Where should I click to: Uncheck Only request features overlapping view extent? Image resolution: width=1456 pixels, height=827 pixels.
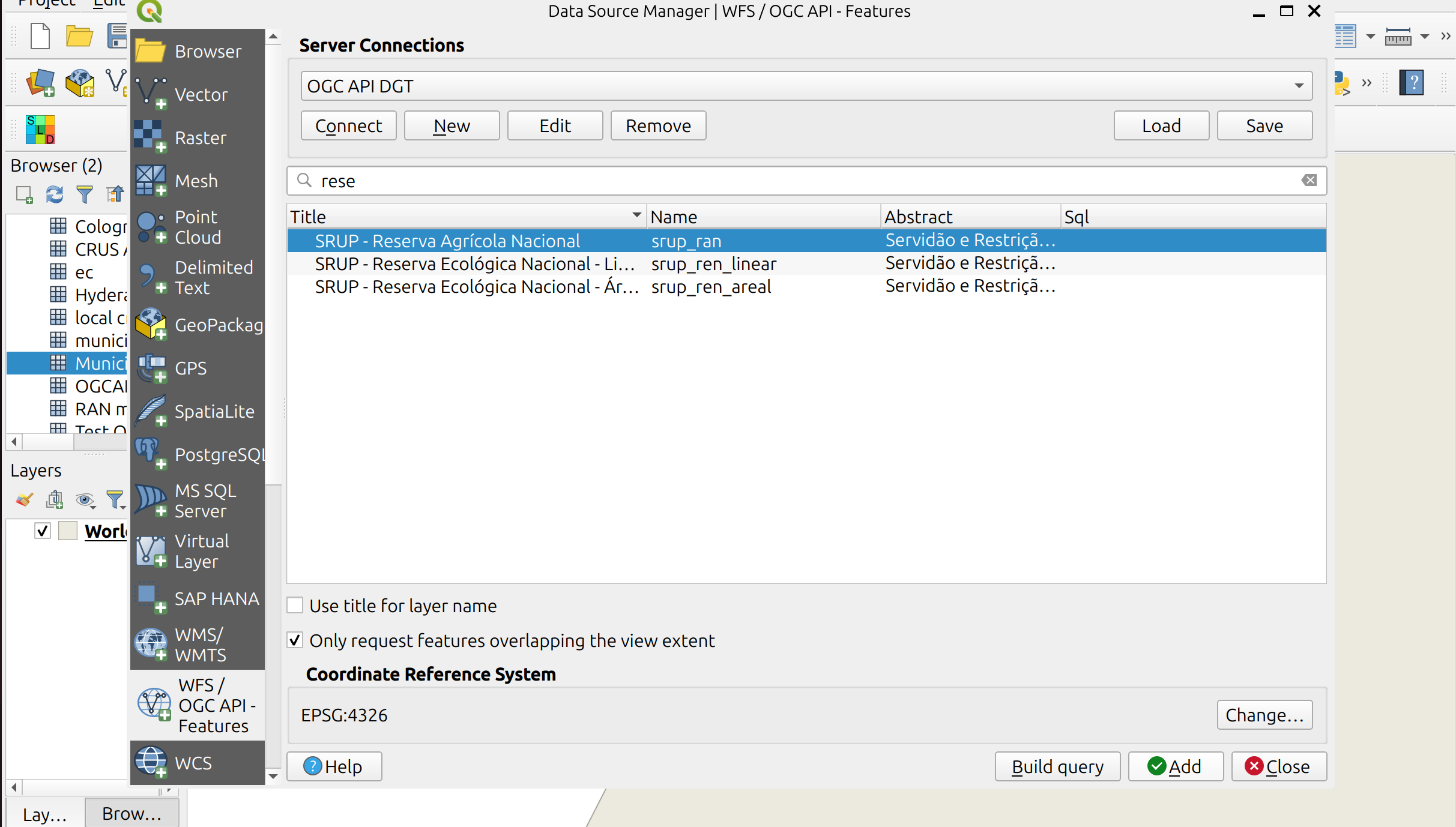click(x=295, y=640)
